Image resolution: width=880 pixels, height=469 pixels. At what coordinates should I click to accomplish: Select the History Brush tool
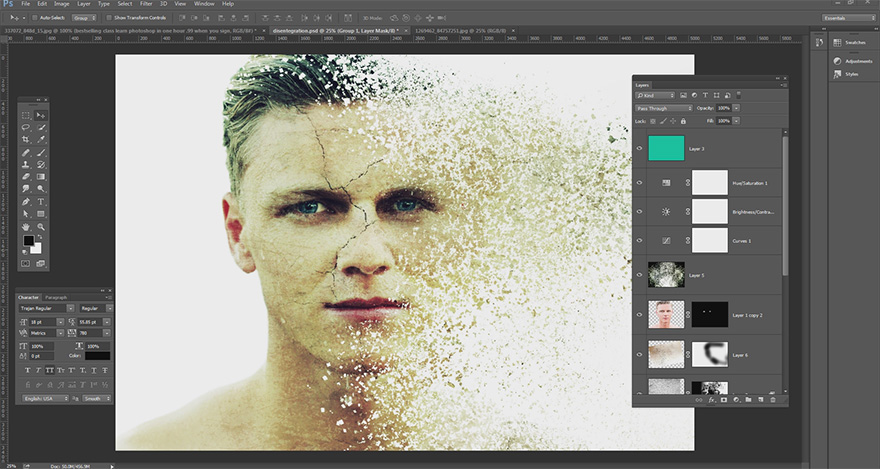point(41,165)
